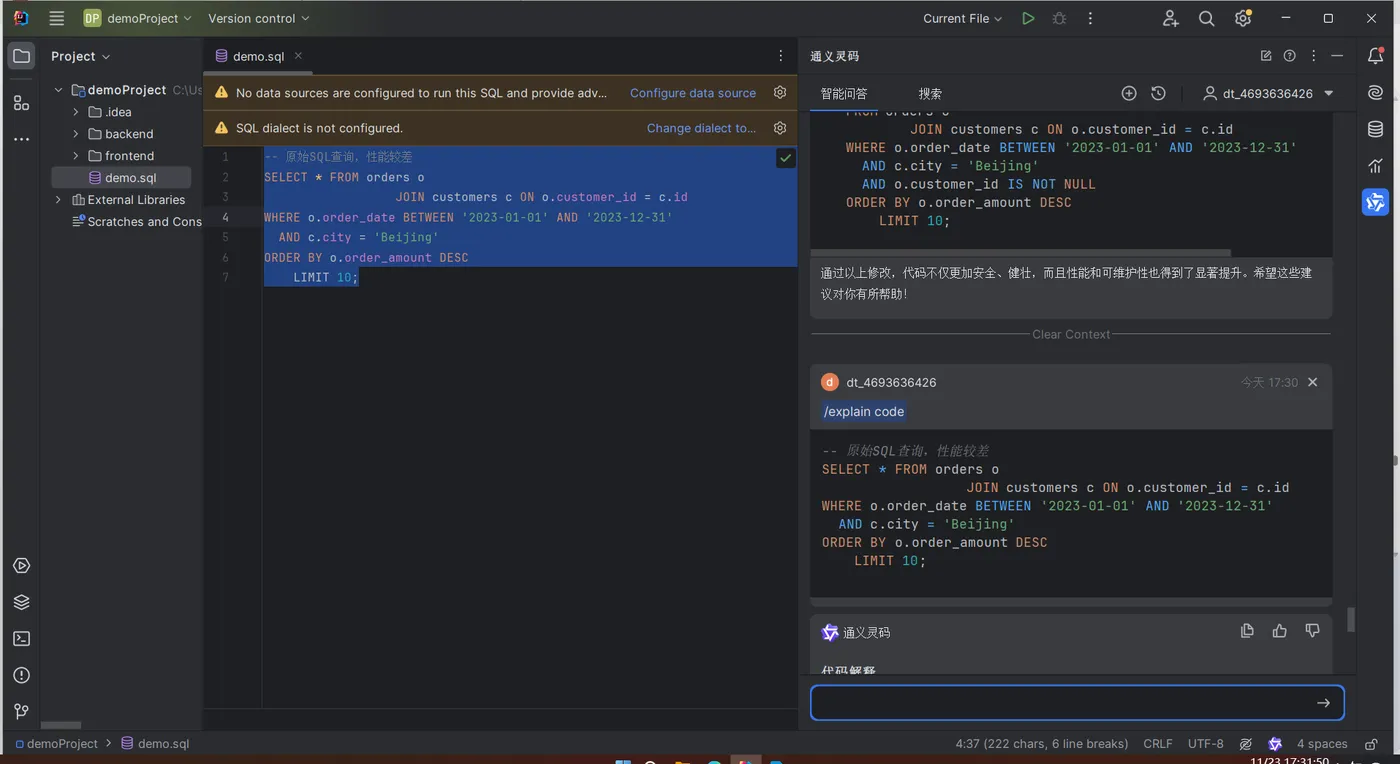Expand the .idea folder
1400x764 pixels.
click(x=76, y=112)
